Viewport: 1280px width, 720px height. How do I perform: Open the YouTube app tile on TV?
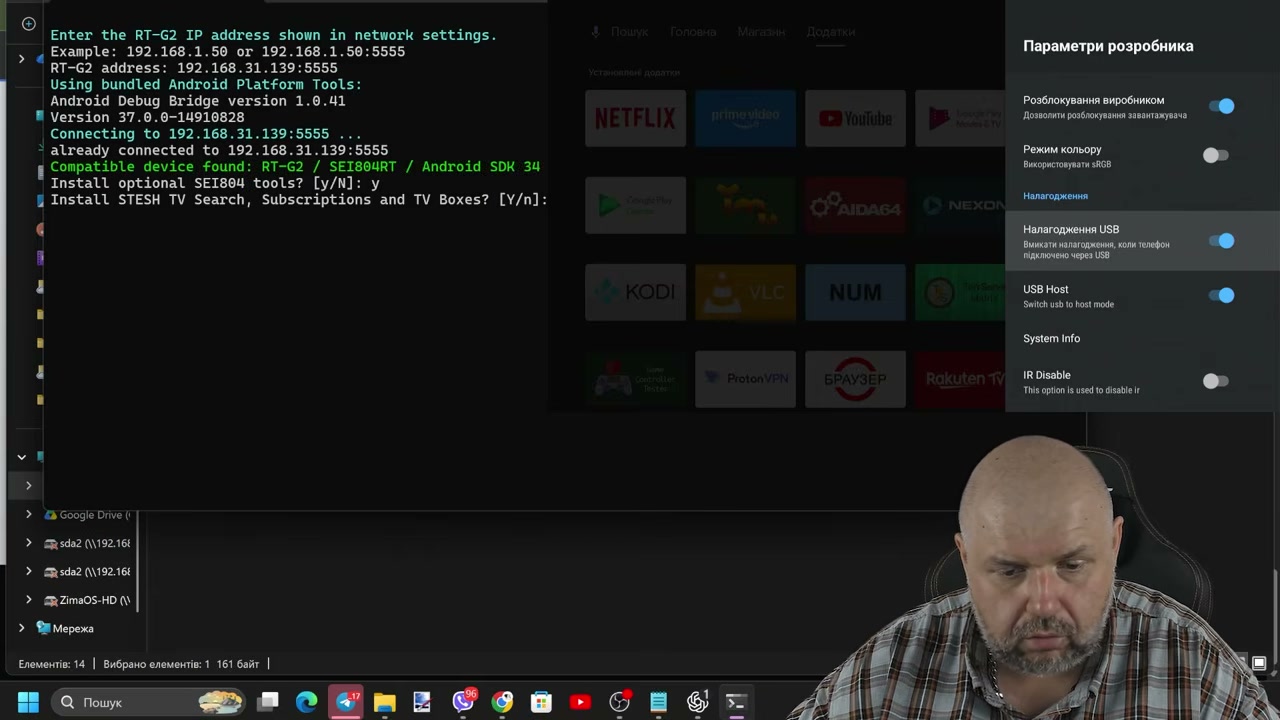click(855, 119)
